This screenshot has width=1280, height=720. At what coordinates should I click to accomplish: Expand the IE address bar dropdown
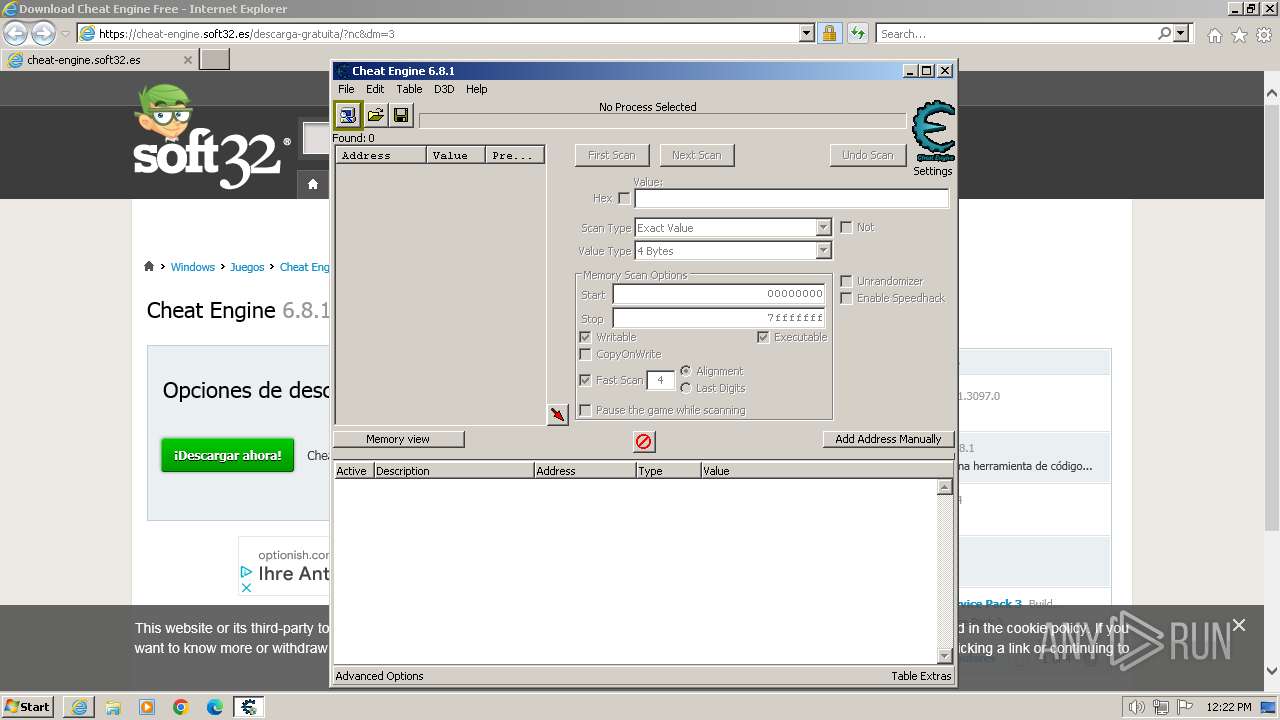pos(807,34)
